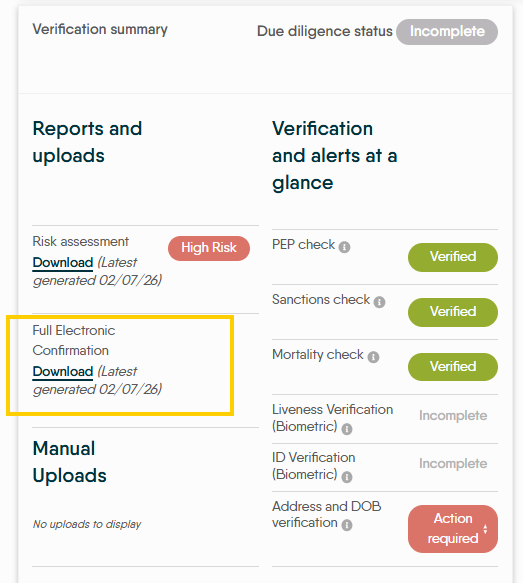Click the Sanctions check info icon

379,302
